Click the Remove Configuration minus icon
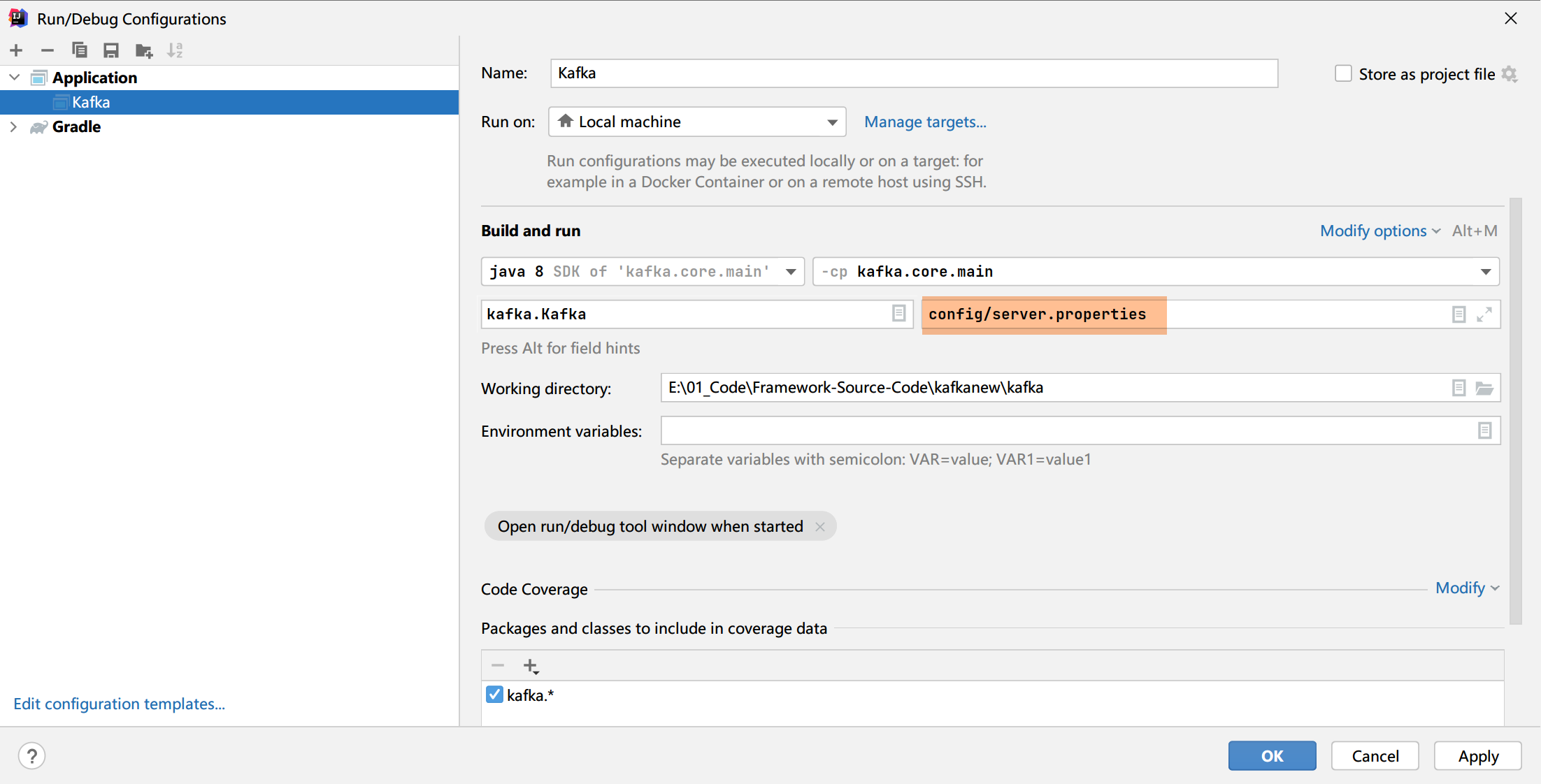The height and width of the screenshot is (784, 1541). click(48, 50)
